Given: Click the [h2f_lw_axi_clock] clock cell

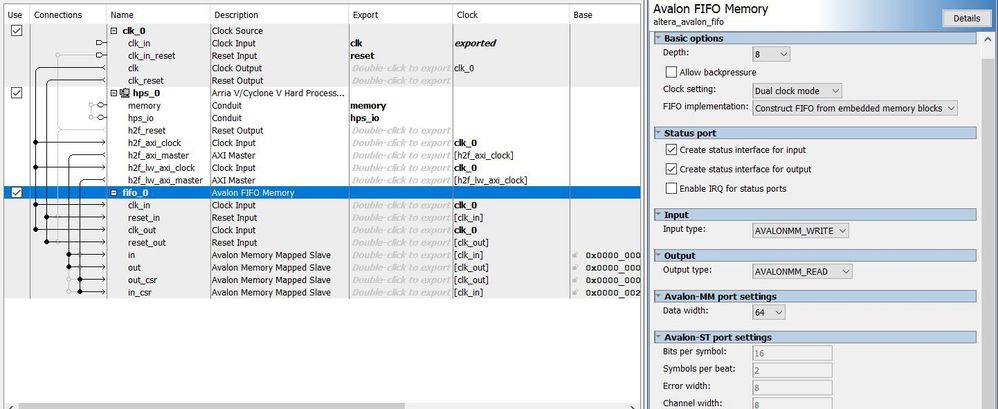Looking at the screenshot, I should coord(490,180).
